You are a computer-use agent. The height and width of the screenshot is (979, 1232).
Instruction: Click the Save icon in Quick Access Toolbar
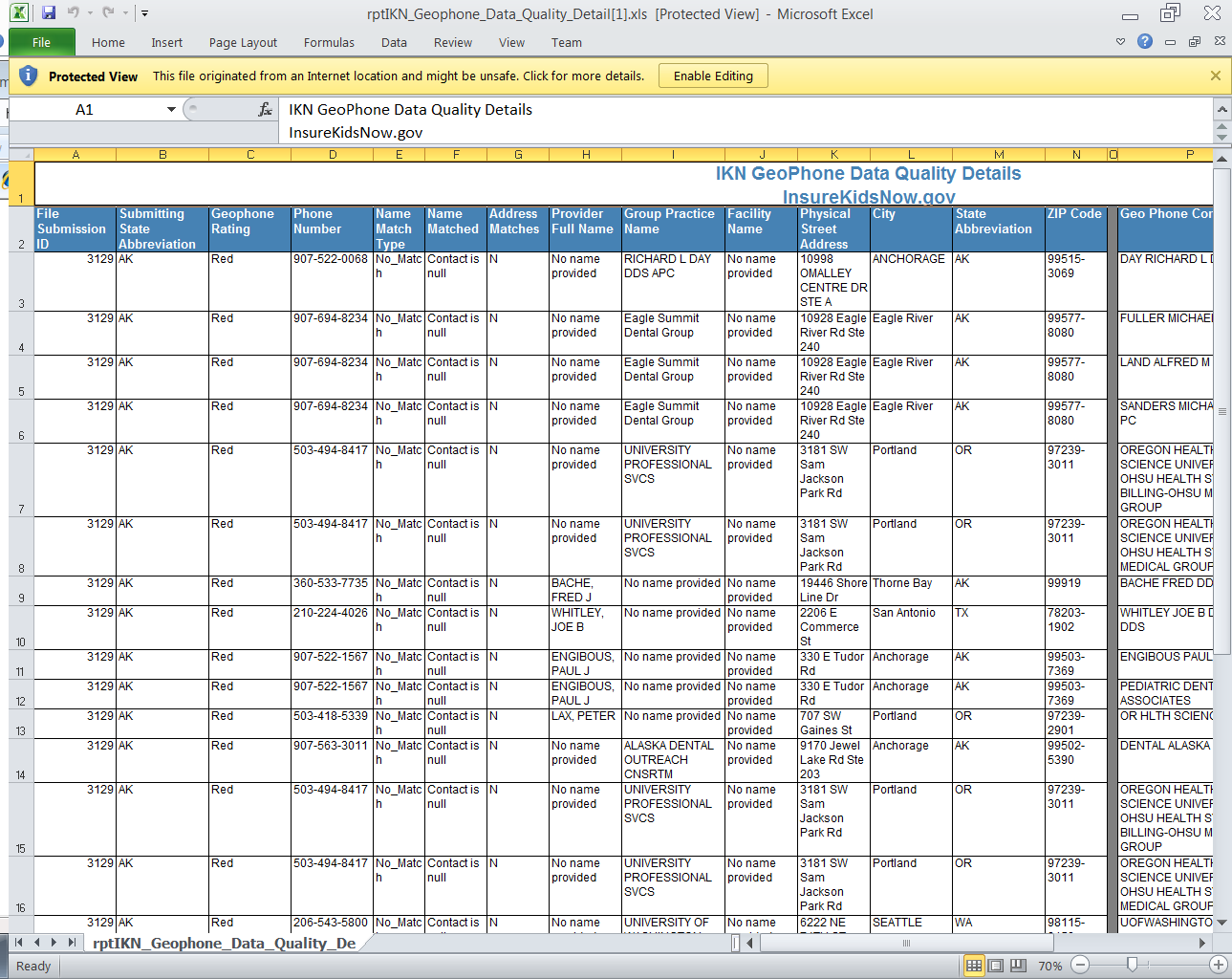(49, 13)
